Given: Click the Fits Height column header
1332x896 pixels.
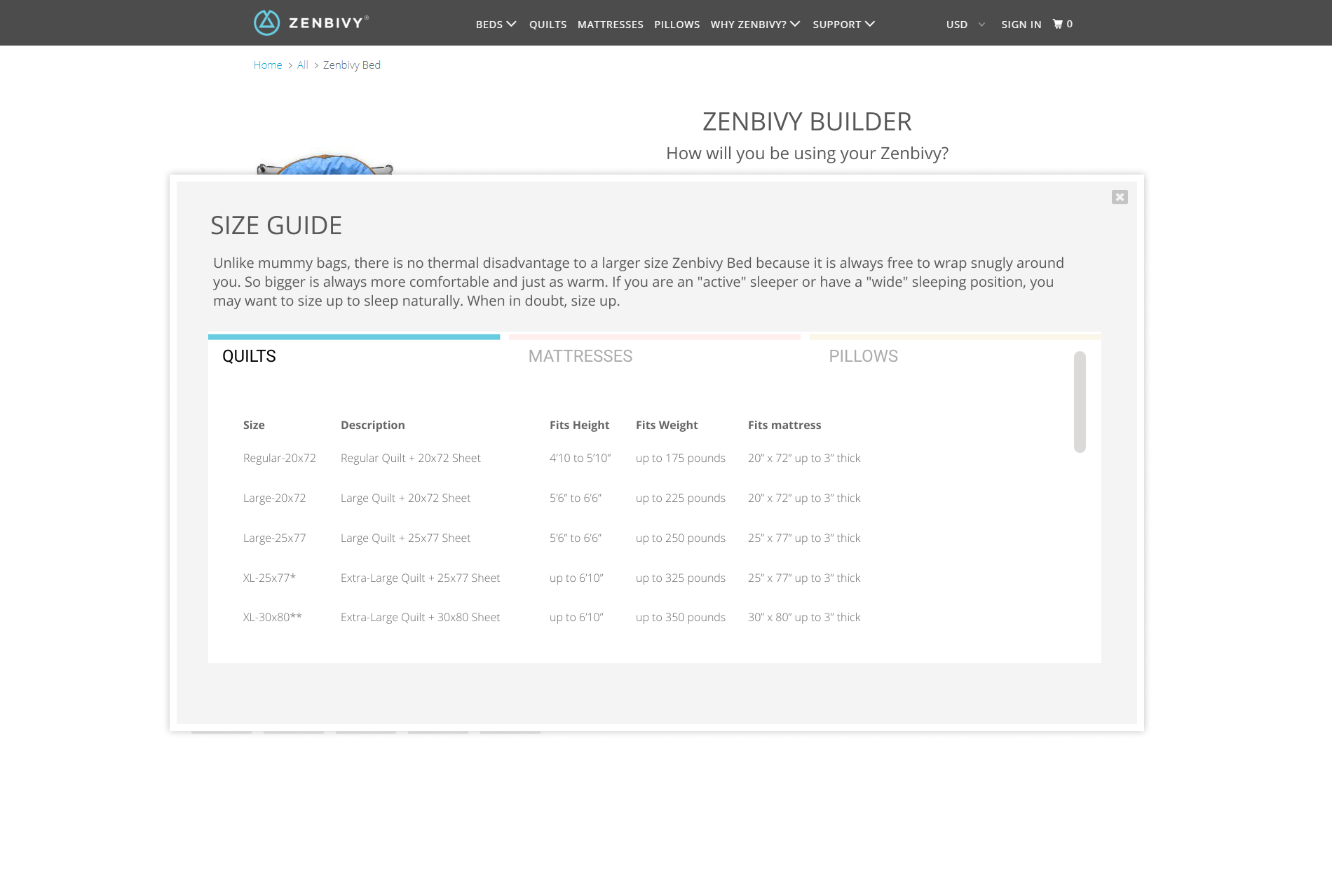Looking at the screenshot, I should [579, 425].
